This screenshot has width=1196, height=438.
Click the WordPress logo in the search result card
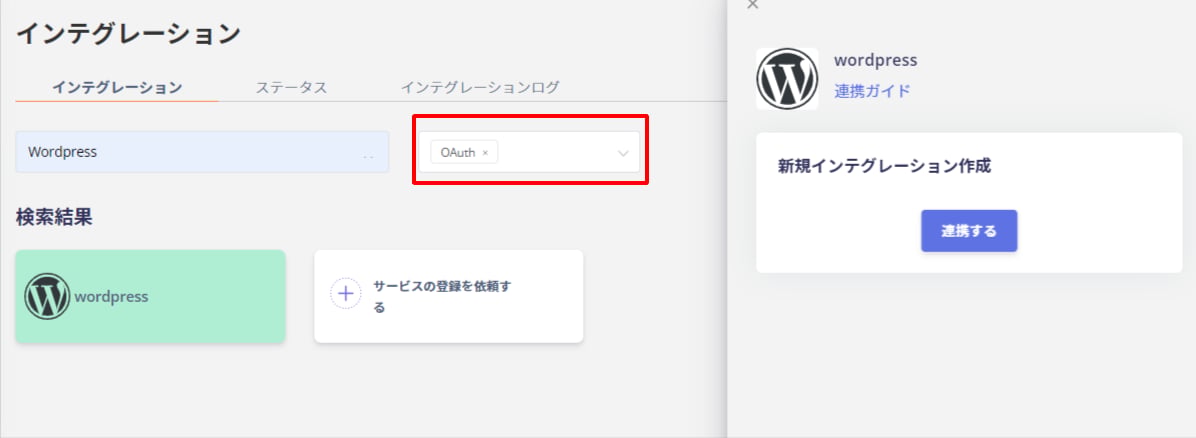47,296
